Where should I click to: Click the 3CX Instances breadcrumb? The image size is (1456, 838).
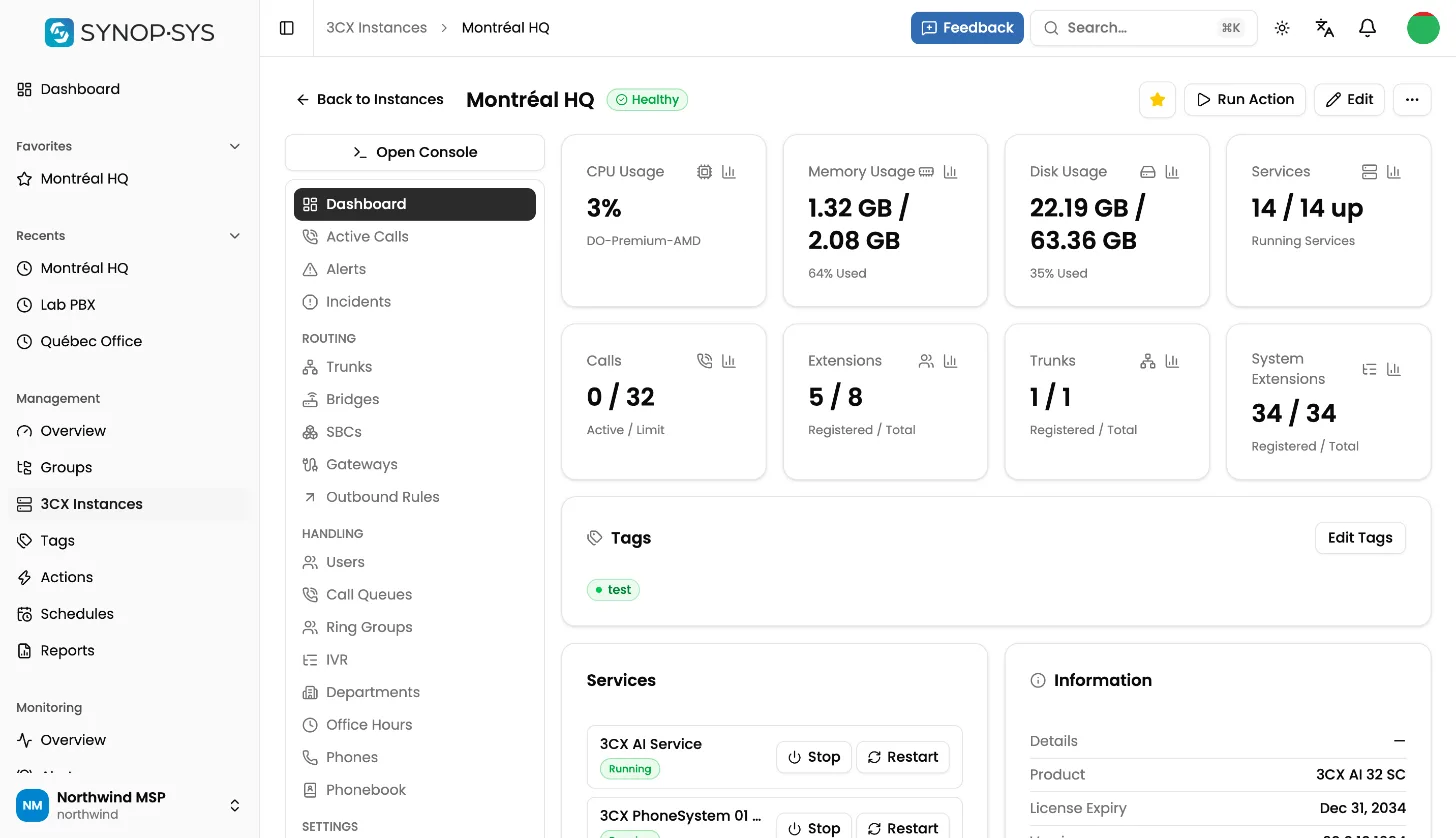point(376,28)
